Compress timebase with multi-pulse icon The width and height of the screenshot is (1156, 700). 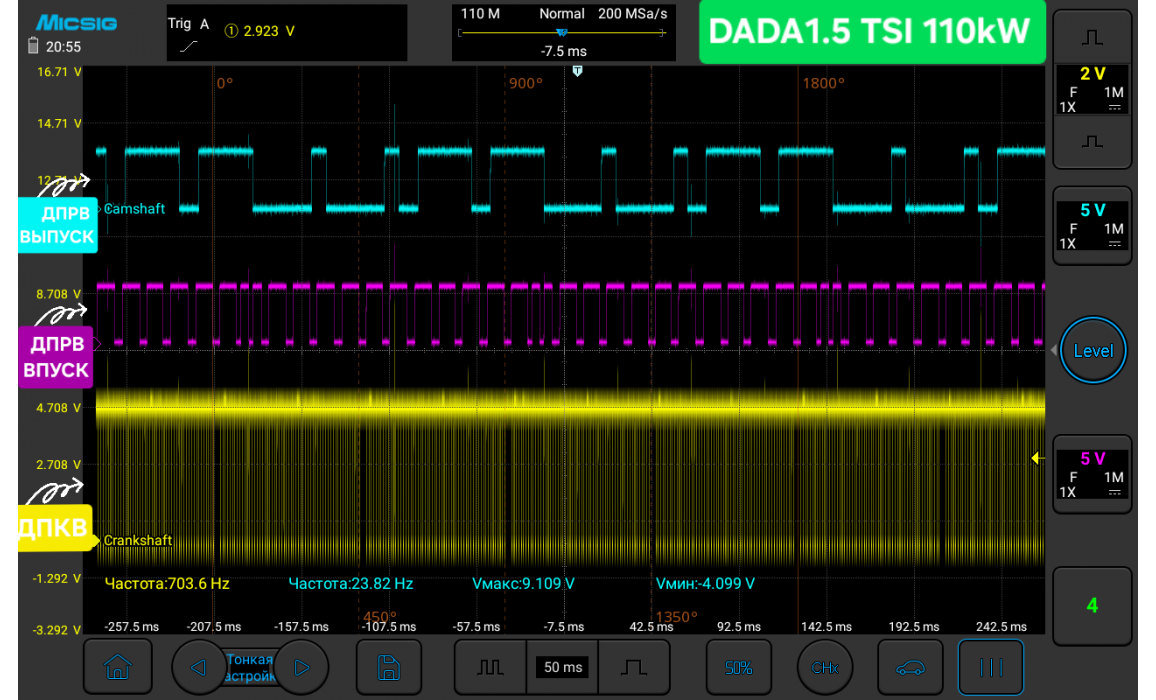[x=488, y=666]
